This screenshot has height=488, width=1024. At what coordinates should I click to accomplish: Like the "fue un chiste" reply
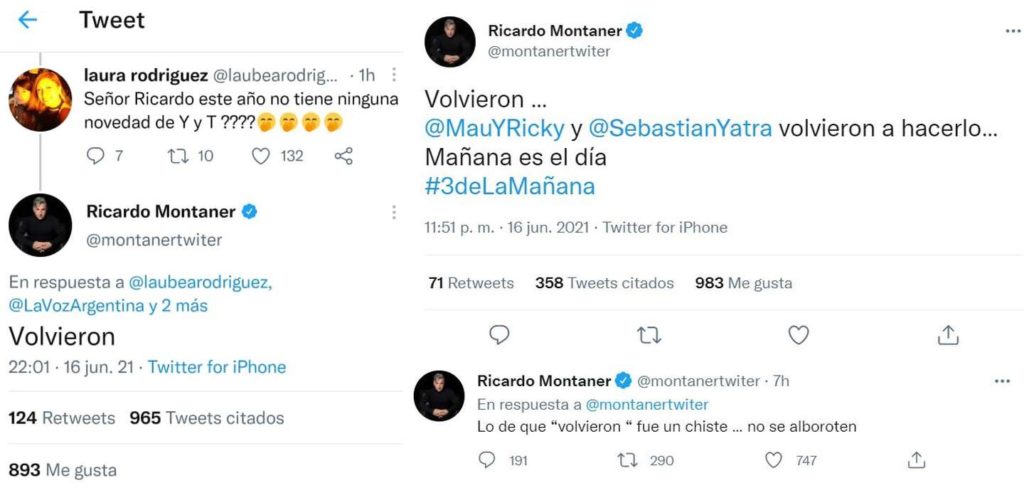[773, 460]
